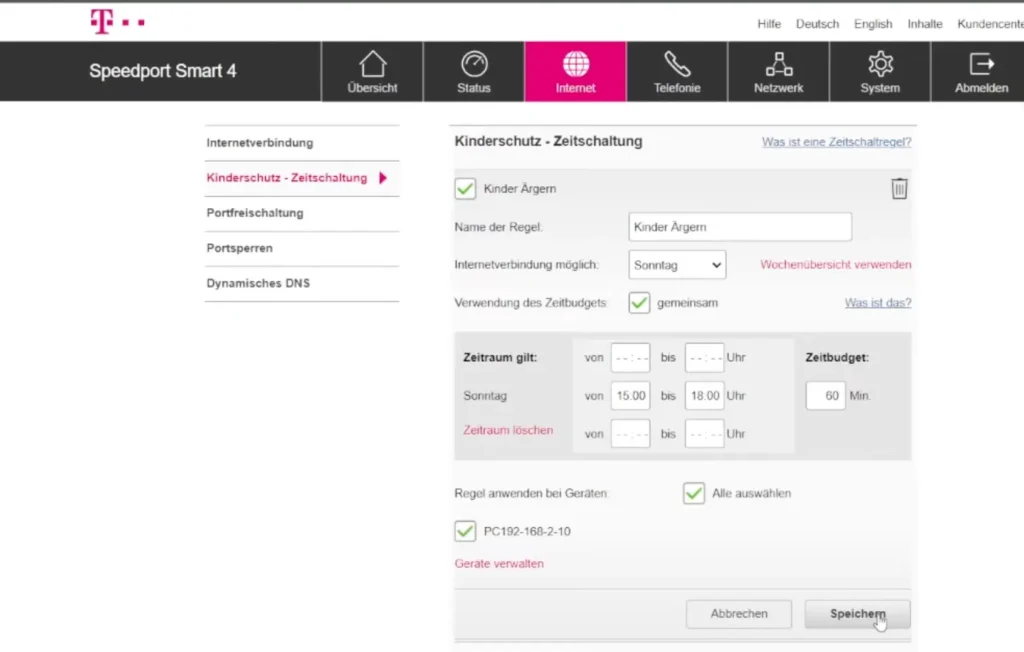The height and width of the screenshot is (652, 1024).
Task: Click the Zeitraum löschen link
Action: 508,430
